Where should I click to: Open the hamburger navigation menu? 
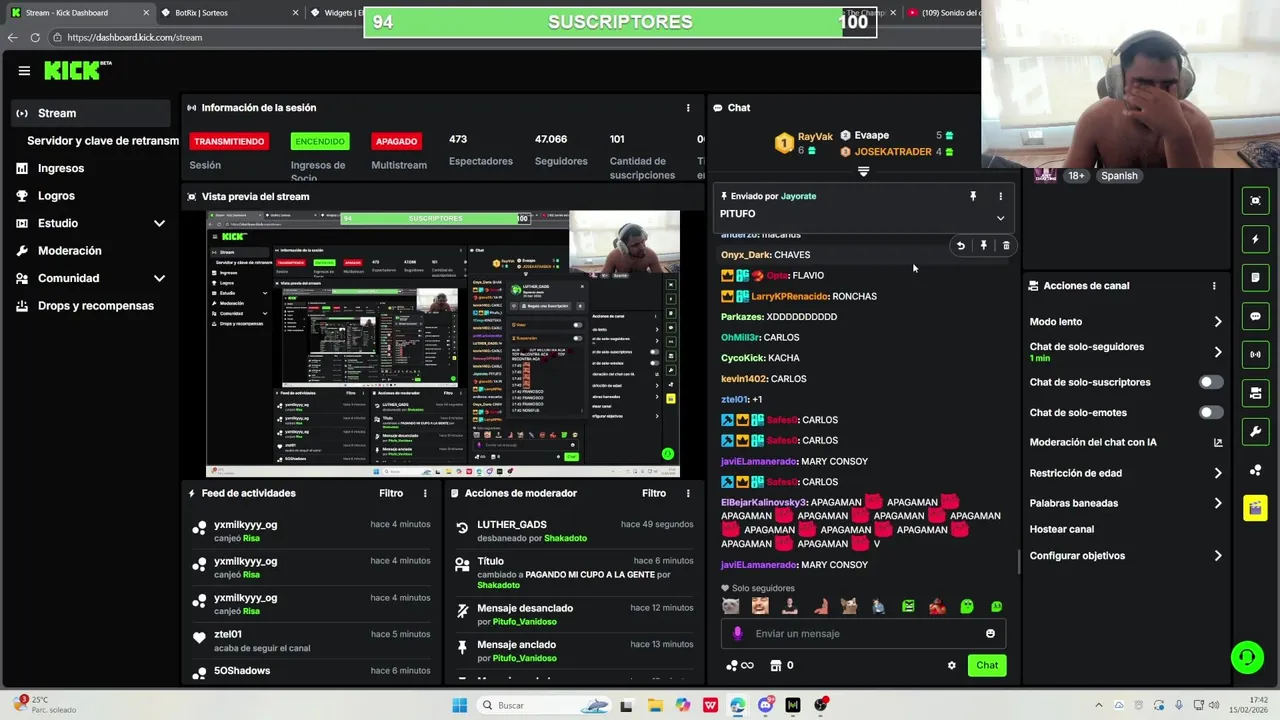(24, 71)
